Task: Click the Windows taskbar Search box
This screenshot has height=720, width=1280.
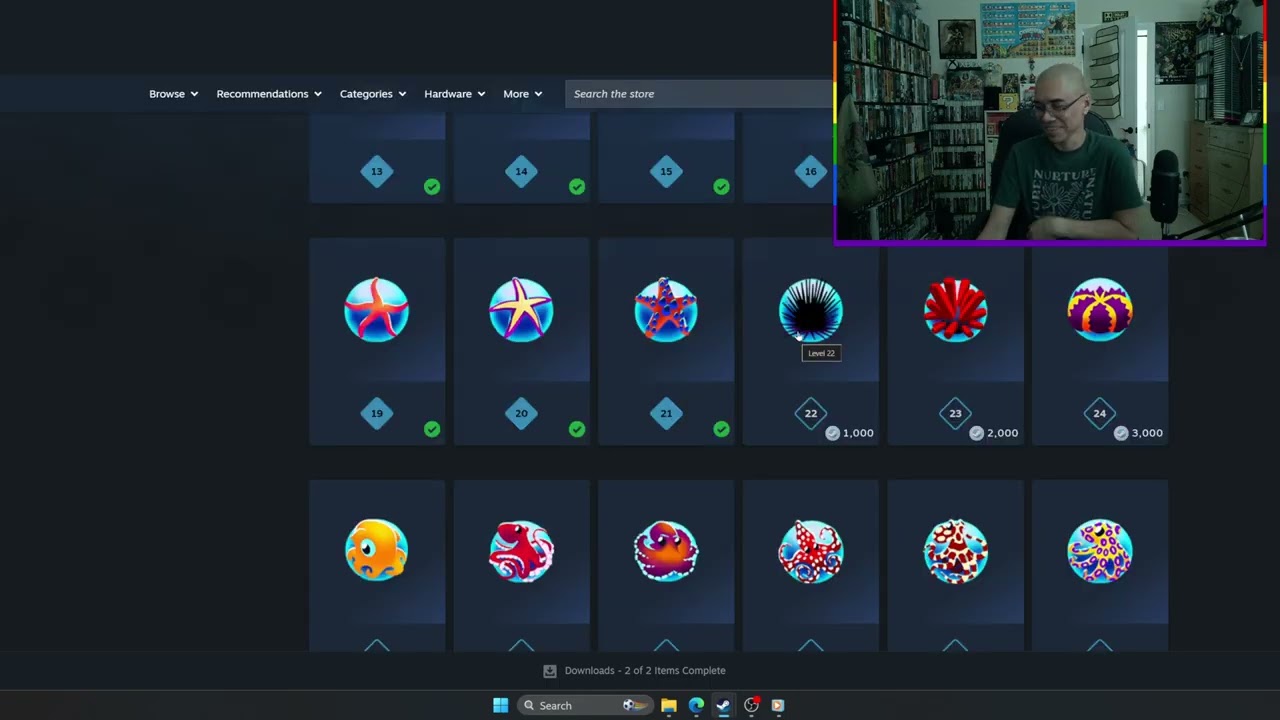Action: point(583,705)
